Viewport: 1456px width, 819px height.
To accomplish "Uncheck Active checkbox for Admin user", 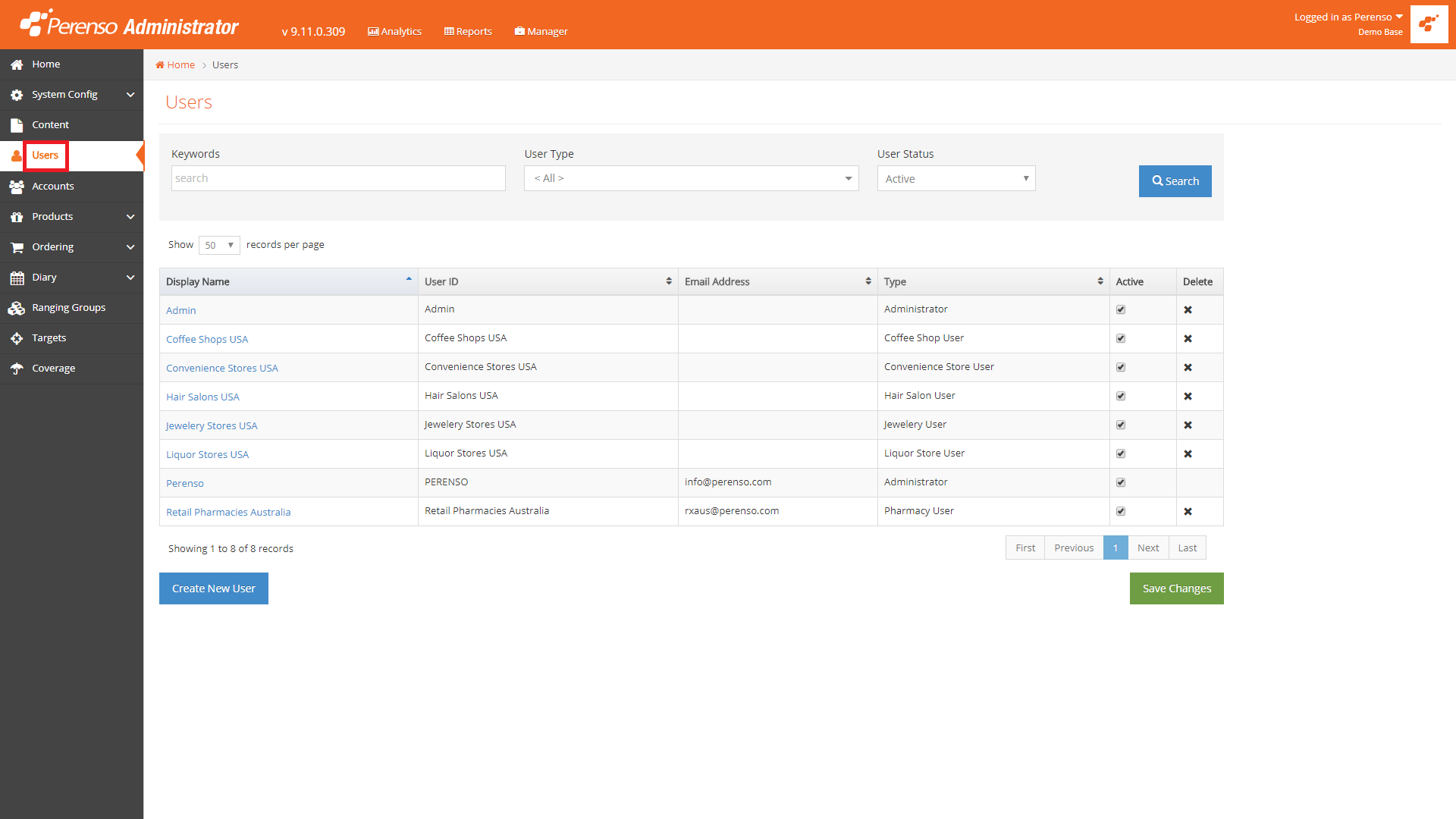I will (1121, 310).
